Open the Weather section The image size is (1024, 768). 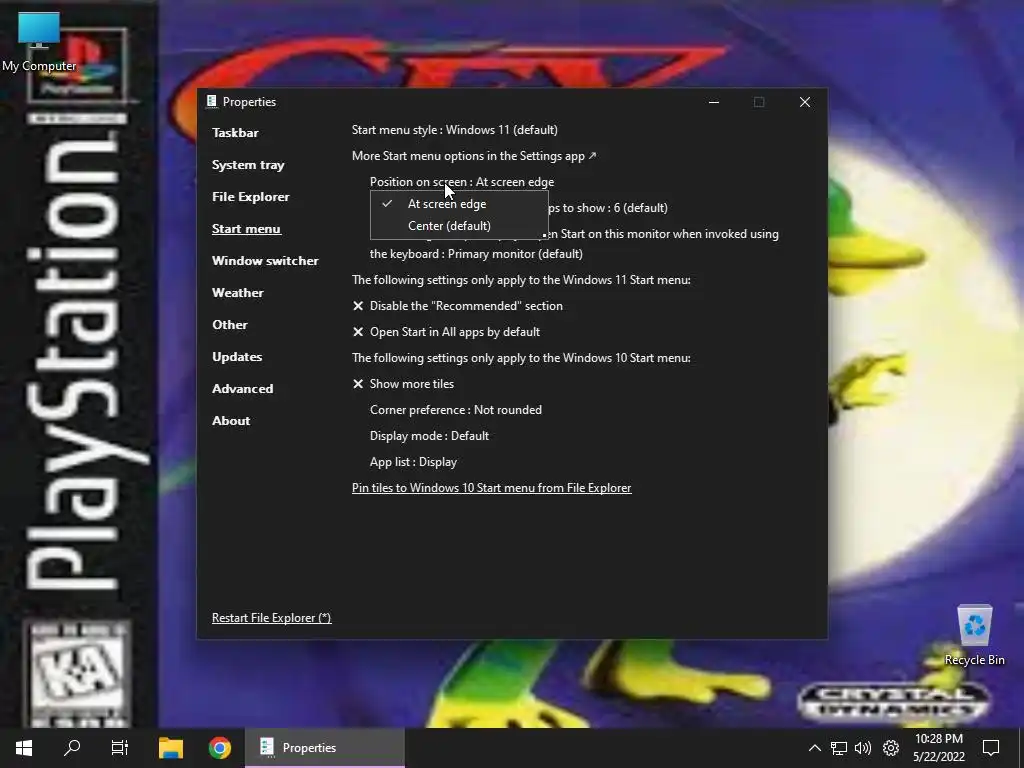(x=238, y=293)
